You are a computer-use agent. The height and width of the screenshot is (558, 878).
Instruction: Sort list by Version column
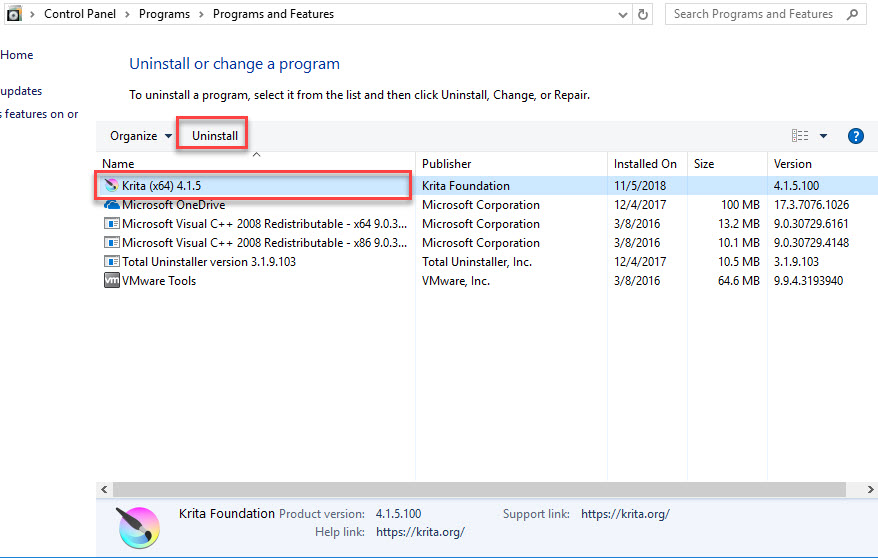pyautogui.click(x=792, y=164)
